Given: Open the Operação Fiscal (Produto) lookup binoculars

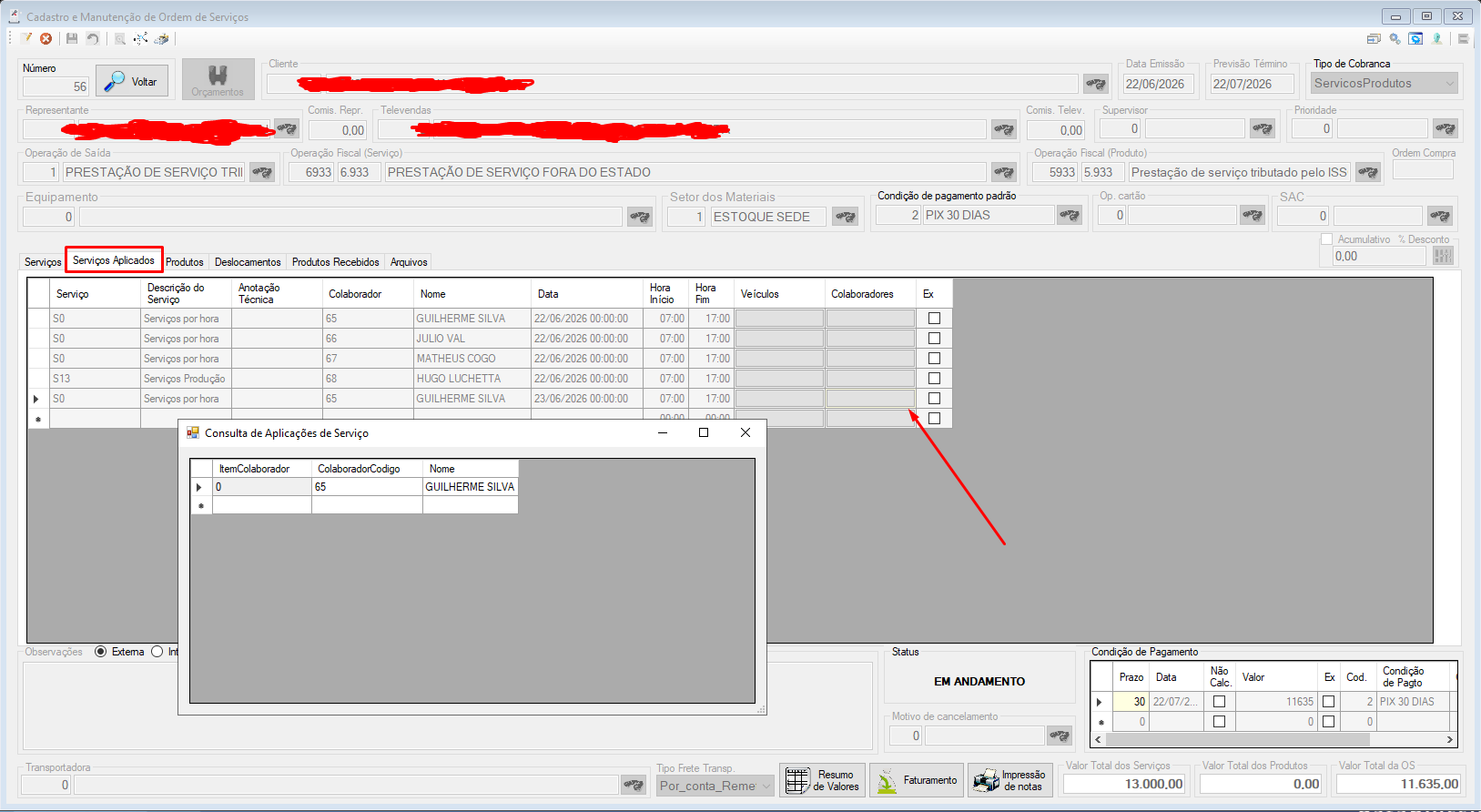Looking at the screenshot, I should click(1368, 172).
